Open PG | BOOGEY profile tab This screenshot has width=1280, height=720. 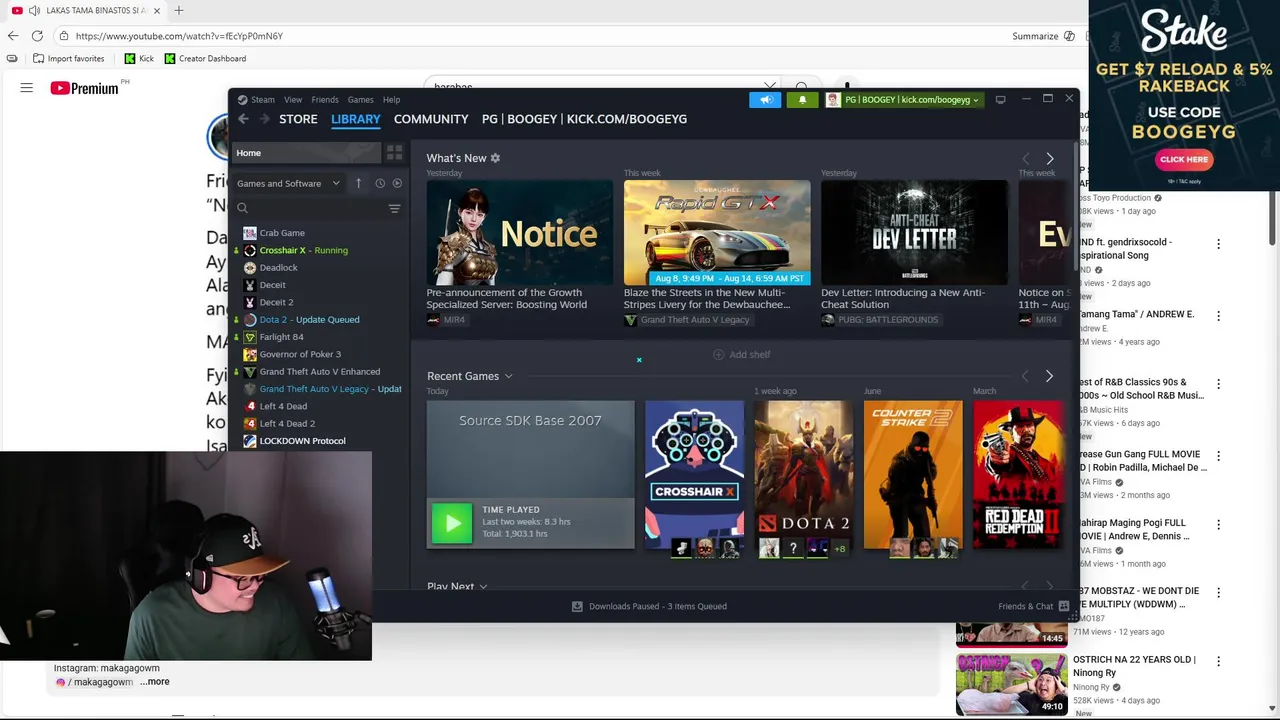click(x=584, y=119)
